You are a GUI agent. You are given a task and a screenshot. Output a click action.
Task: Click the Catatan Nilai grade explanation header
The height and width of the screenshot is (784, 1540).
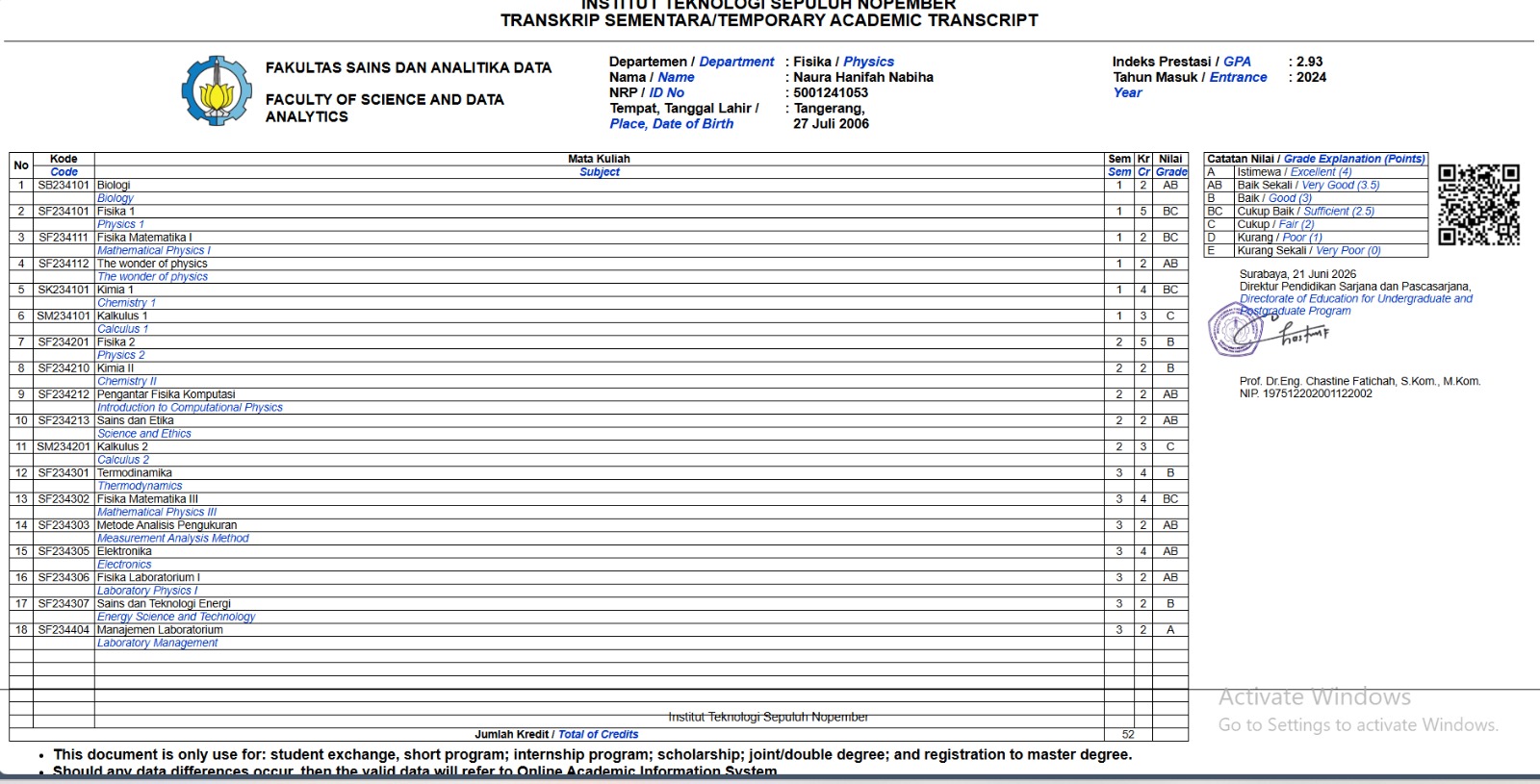[1316, 159]
